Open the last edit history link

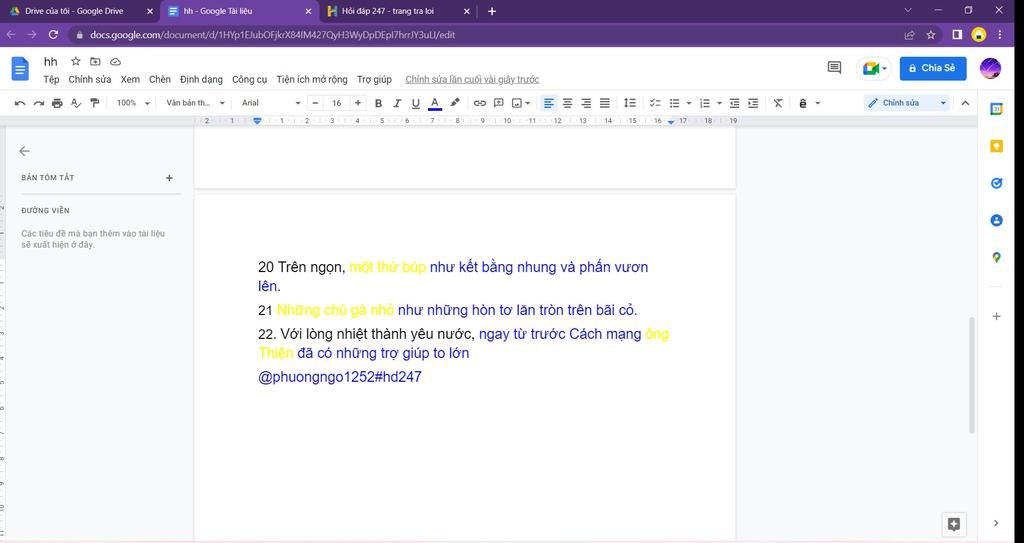click(x=472, y=79)
